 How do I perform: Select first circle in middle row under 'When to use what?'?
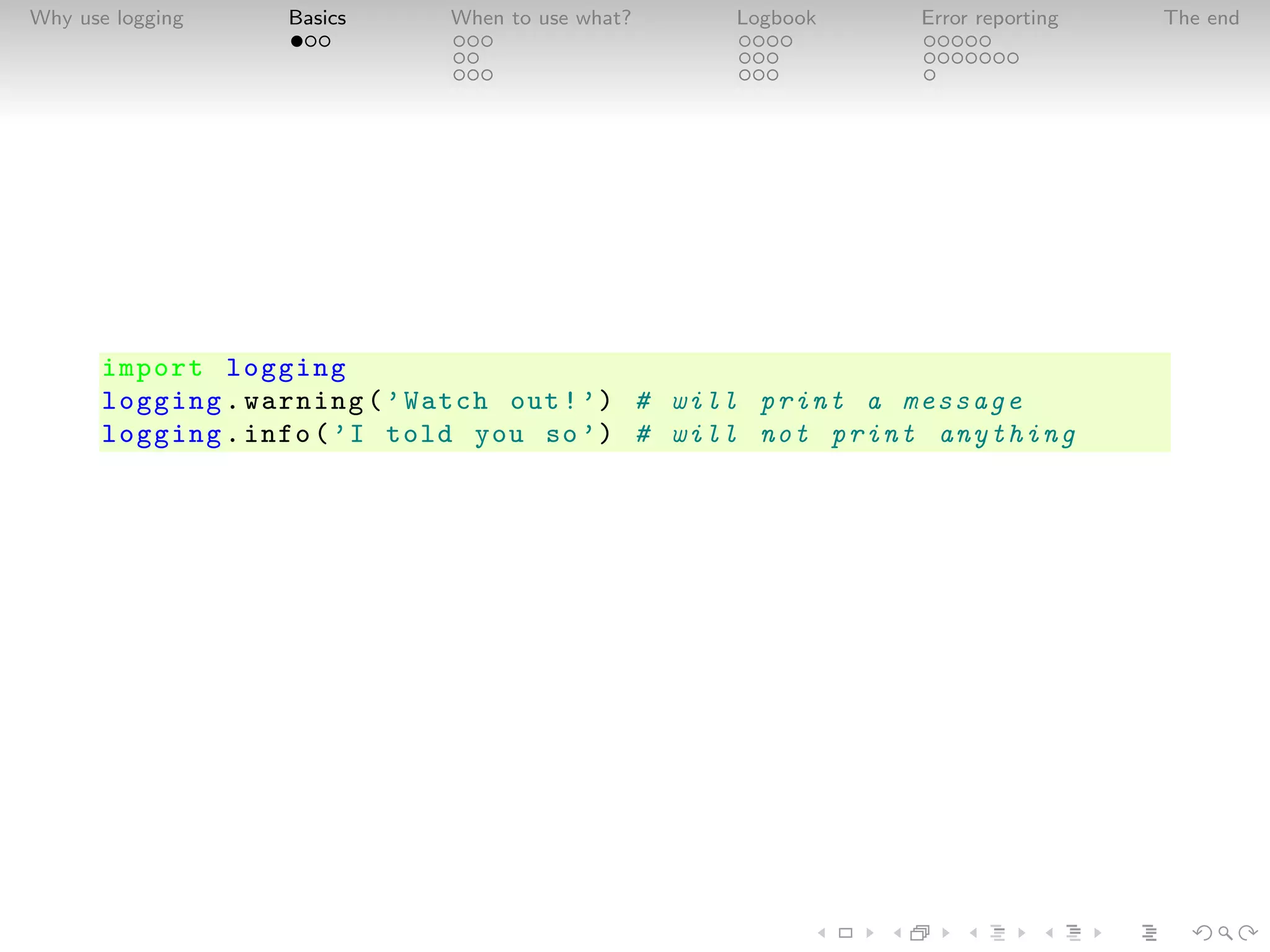pos(460,58)
